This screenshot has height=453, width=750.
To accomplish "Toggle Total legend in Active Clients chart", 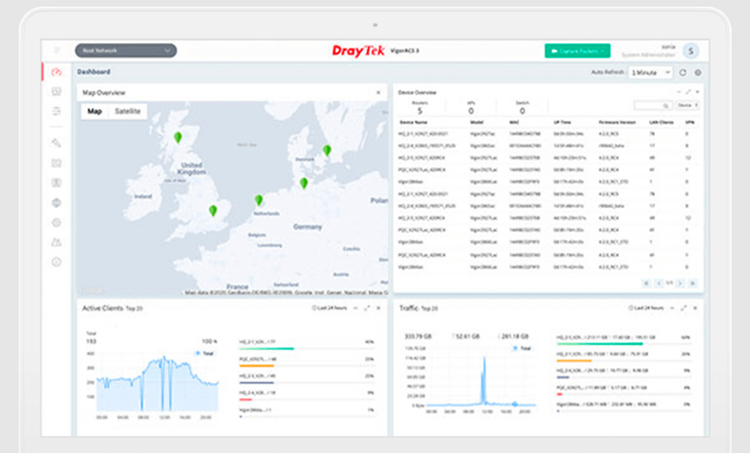I will 205,354.
